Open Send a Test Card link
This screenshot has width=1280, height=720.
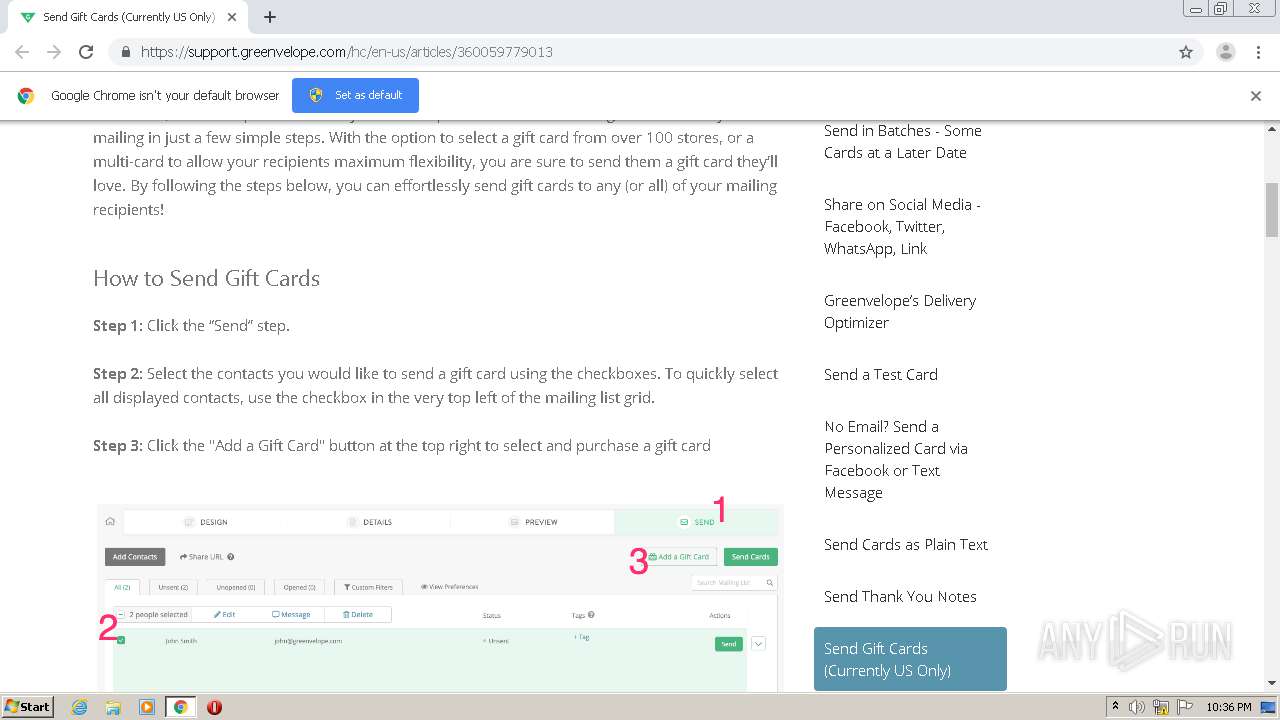click(881, 374)
